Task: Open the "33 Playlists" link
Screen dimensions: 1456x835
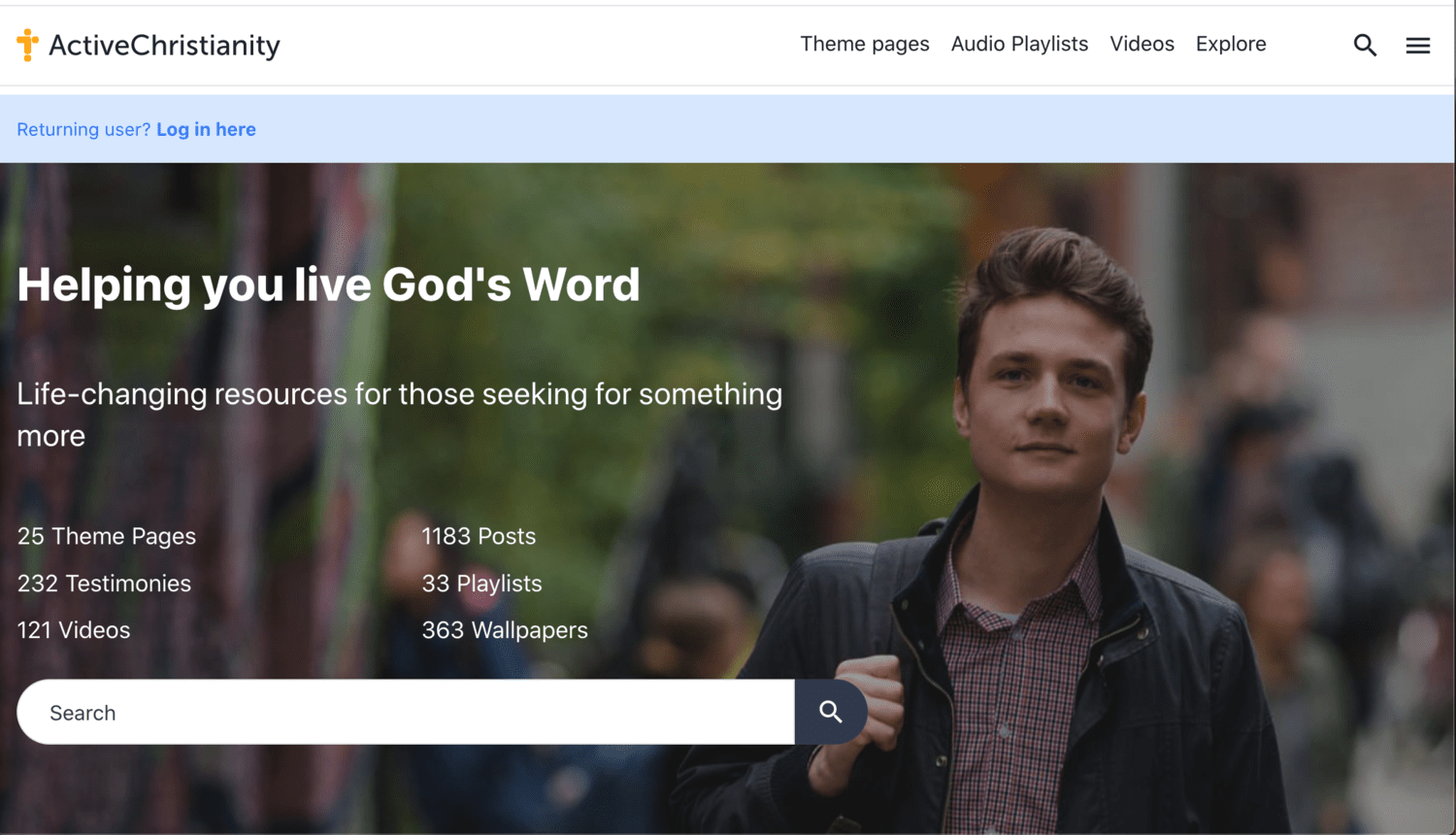Action: click(x=481, y=584)
